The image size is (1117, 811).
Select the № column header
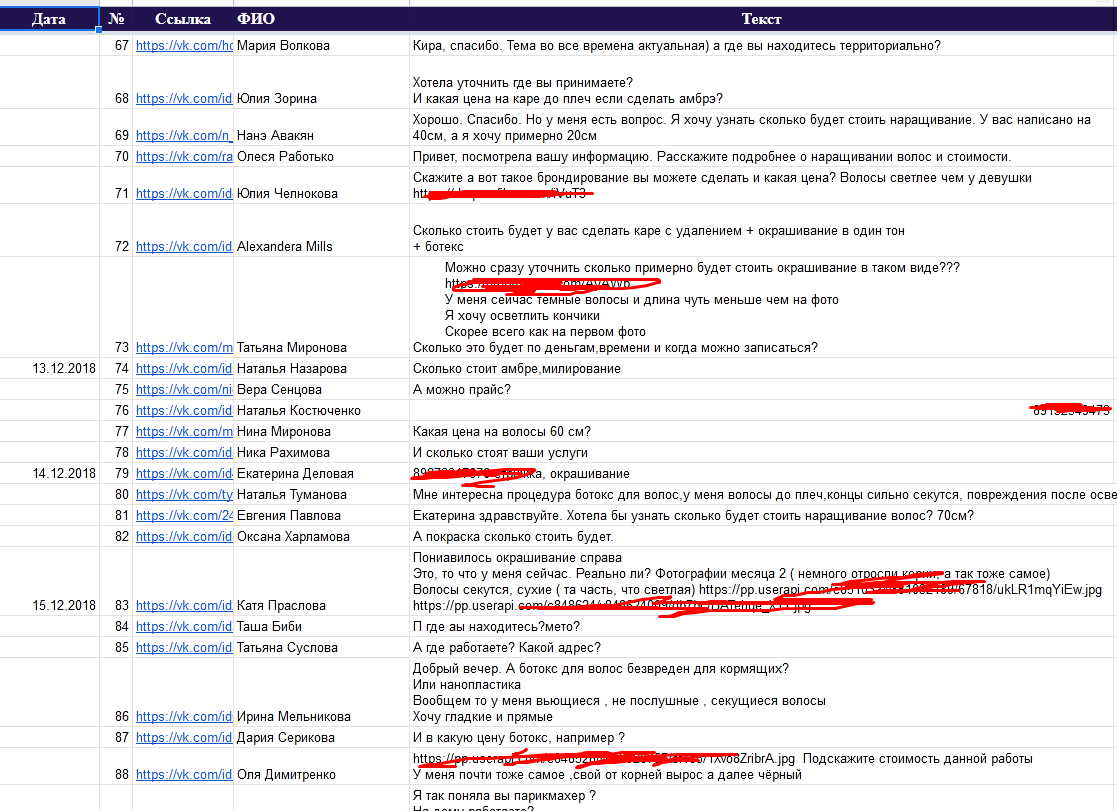click(x=116, y=19)
